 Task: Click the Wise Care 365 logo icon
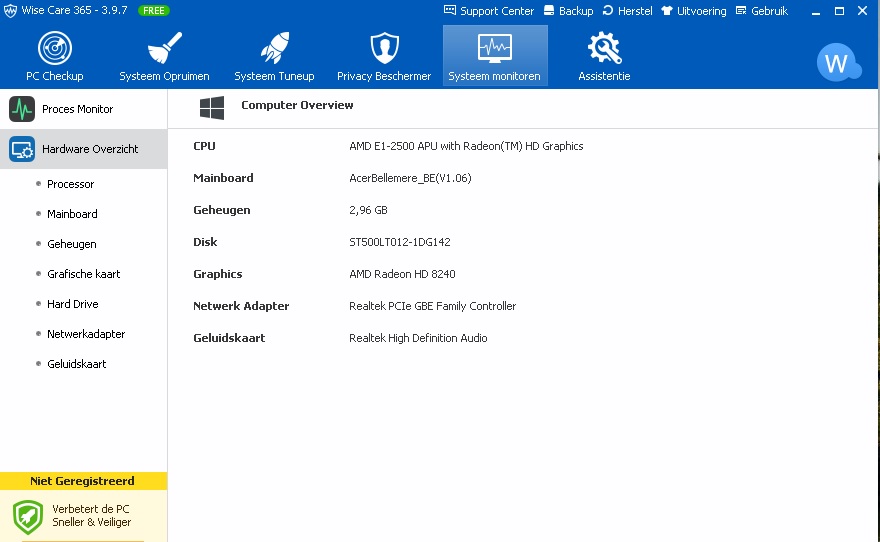(x=10, y=11)
